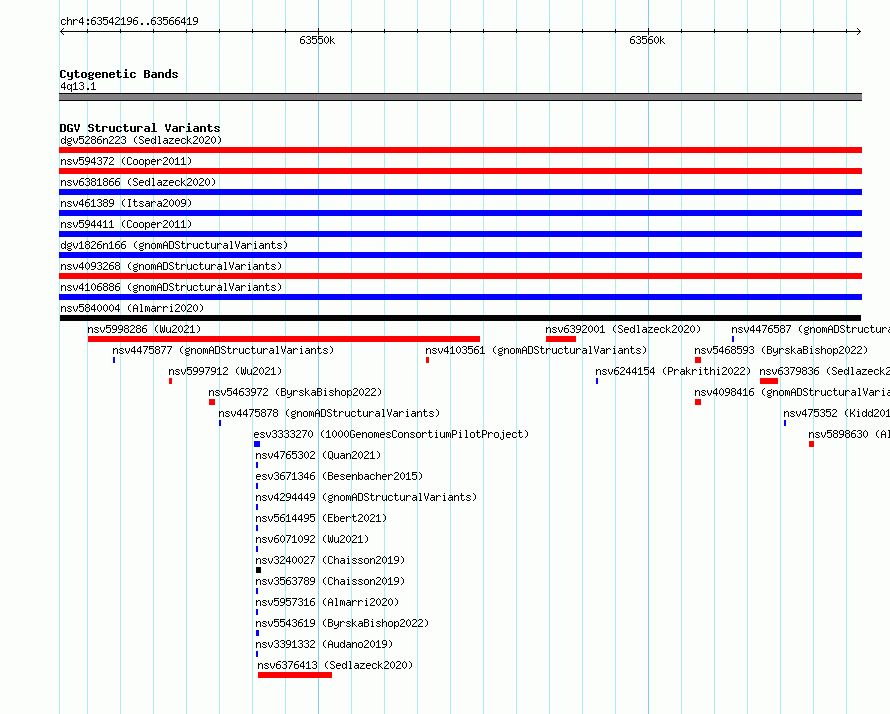Open nsv5997912 (Wu2021) label
The width and height of the screenshot is (890, 714).
225,371
